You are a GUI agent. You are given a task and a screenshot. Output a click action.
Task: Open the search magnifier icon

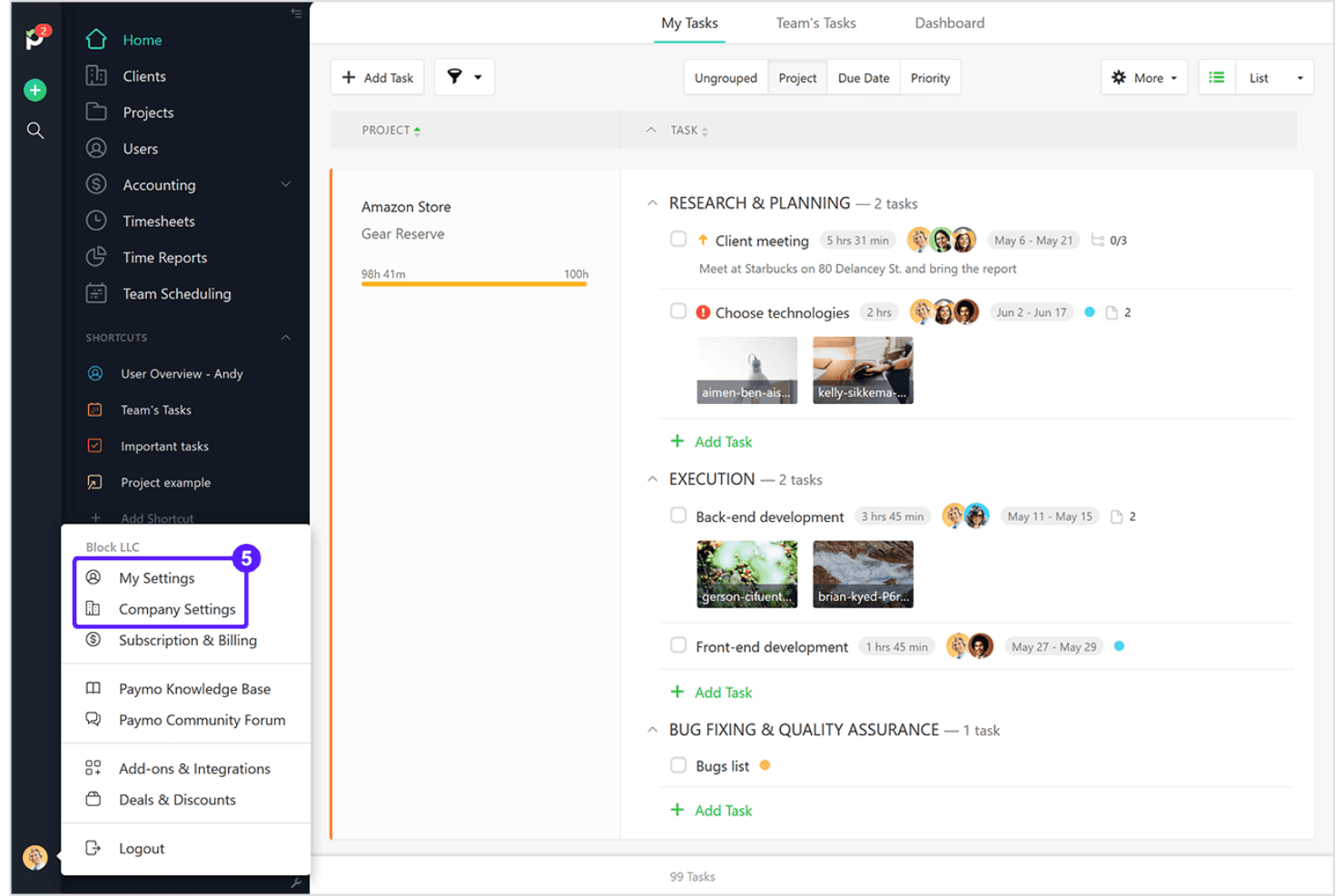click(35, 131)
